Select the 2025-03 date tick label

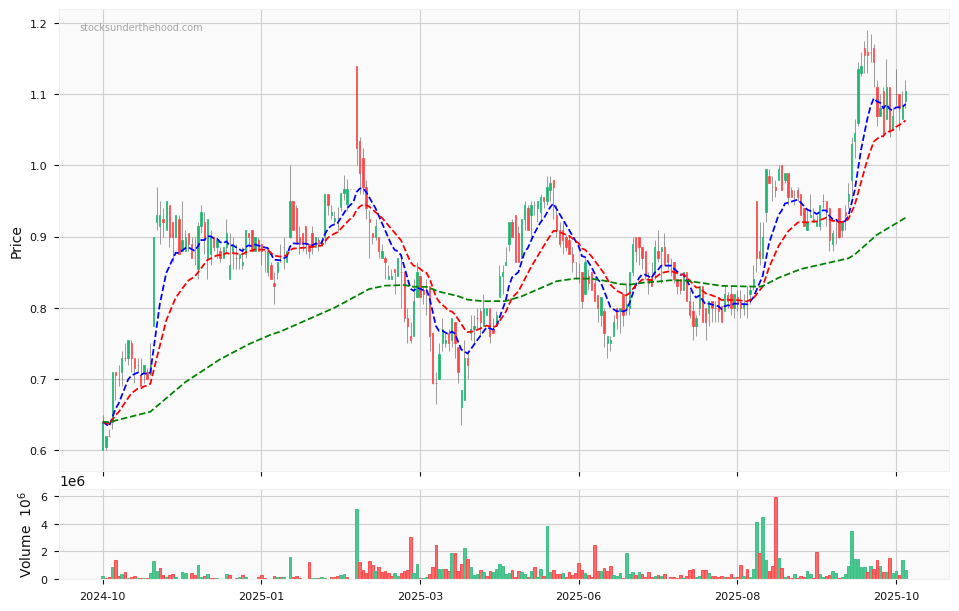[420, 596]
